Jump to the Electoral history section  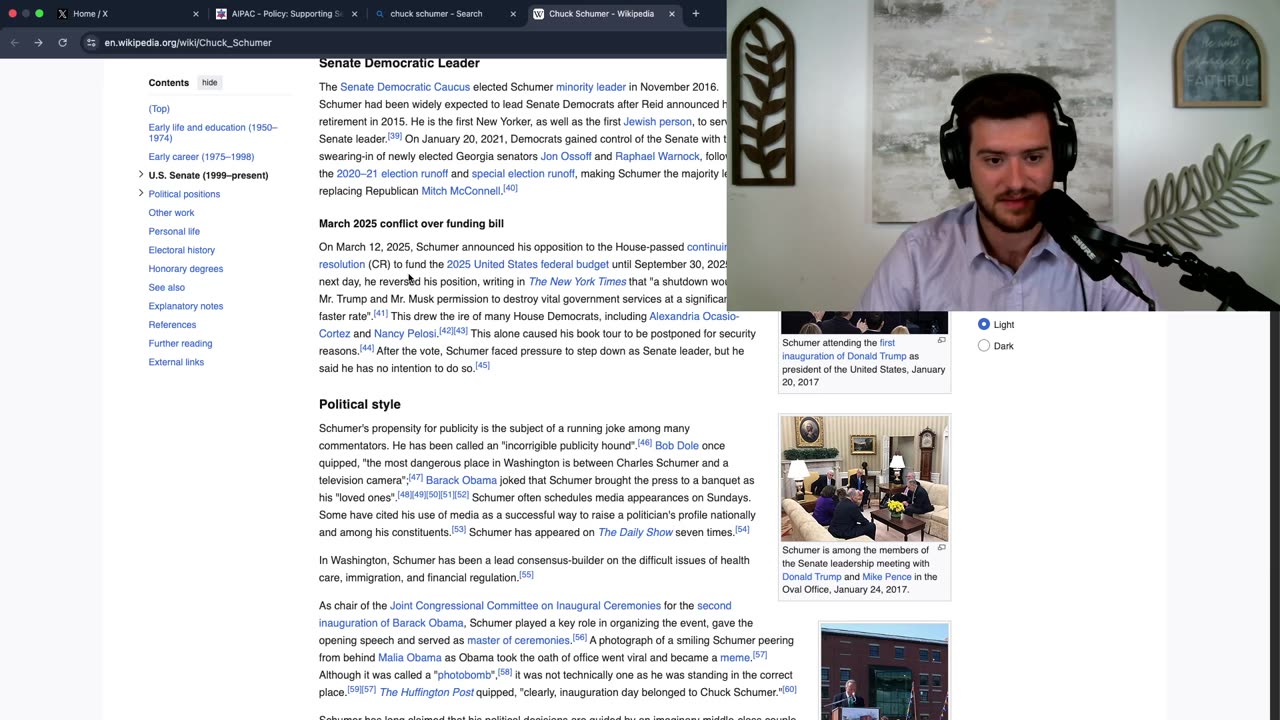pos(181,250)
